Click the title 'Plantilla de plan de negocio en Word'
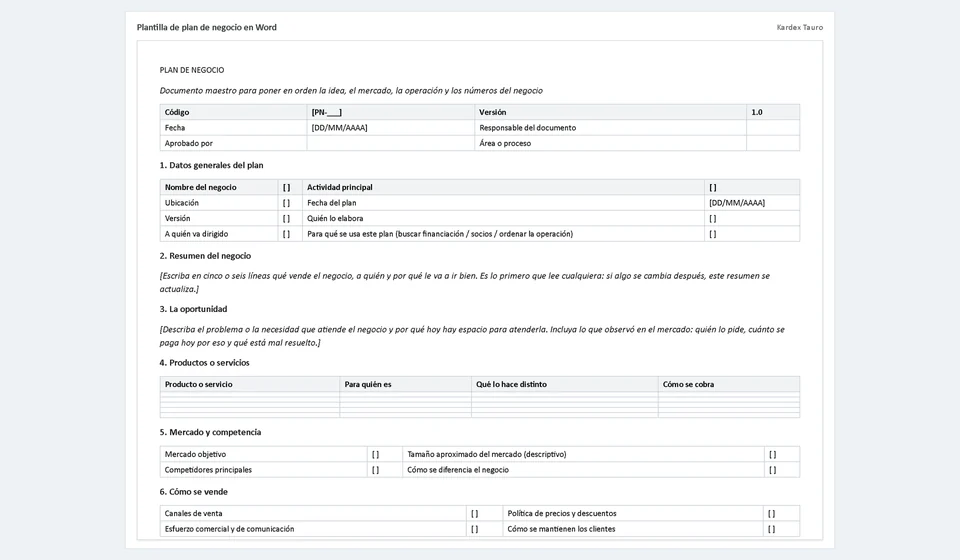The width and height of the screenshot is (960, 560). 206,28
